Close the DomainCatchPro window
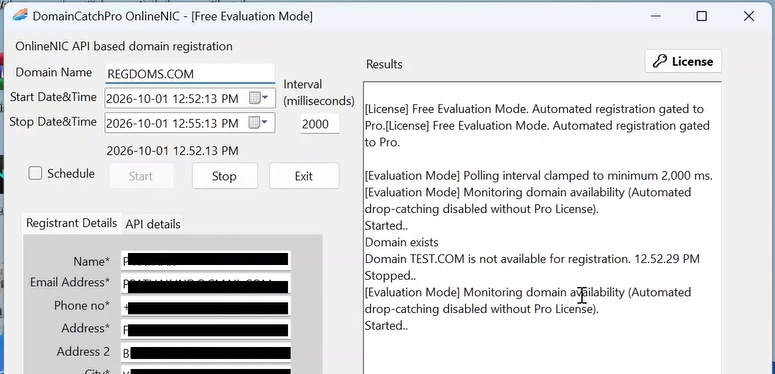The image size is (775, 374). pyautogui.click(x=748, y=16)
